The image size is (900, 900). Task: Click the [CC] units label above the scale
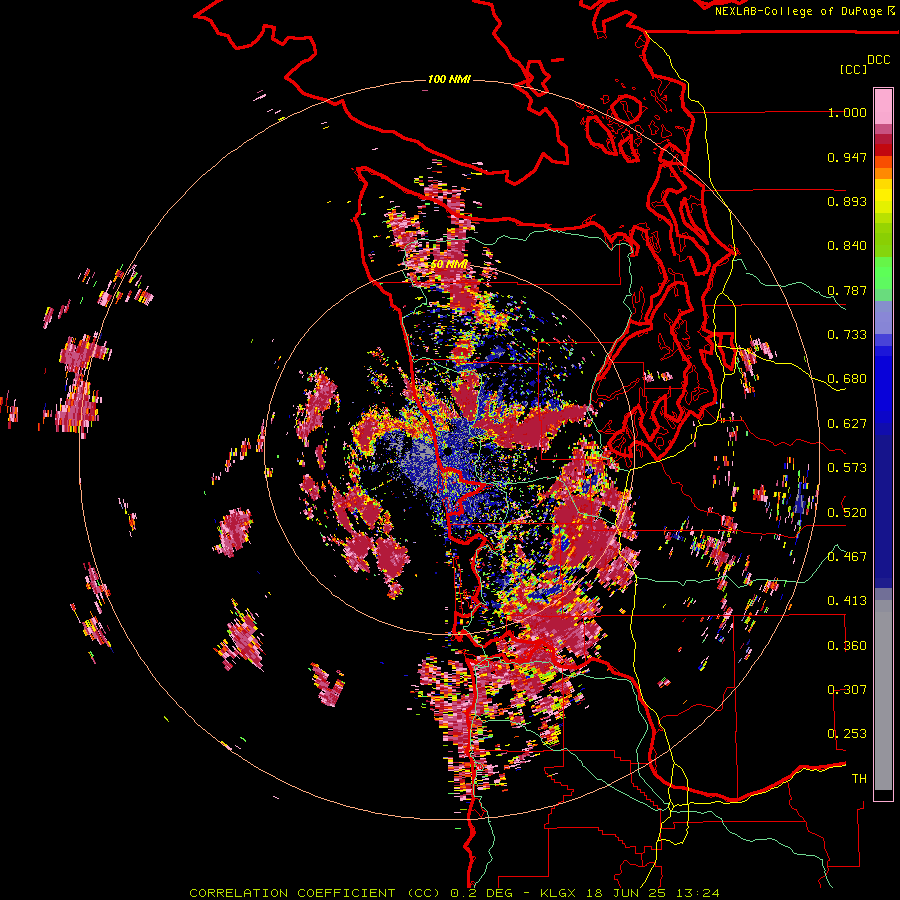(854, 69)
